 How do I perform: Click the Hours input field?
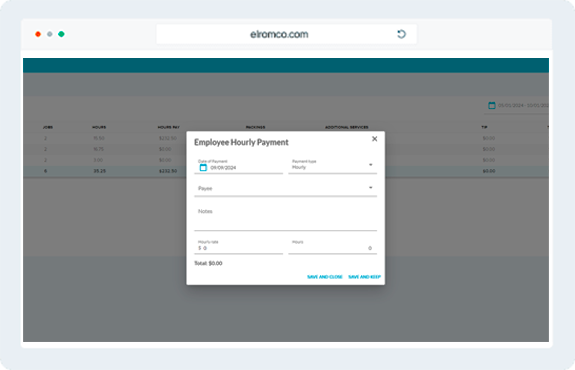coord(332,246)
